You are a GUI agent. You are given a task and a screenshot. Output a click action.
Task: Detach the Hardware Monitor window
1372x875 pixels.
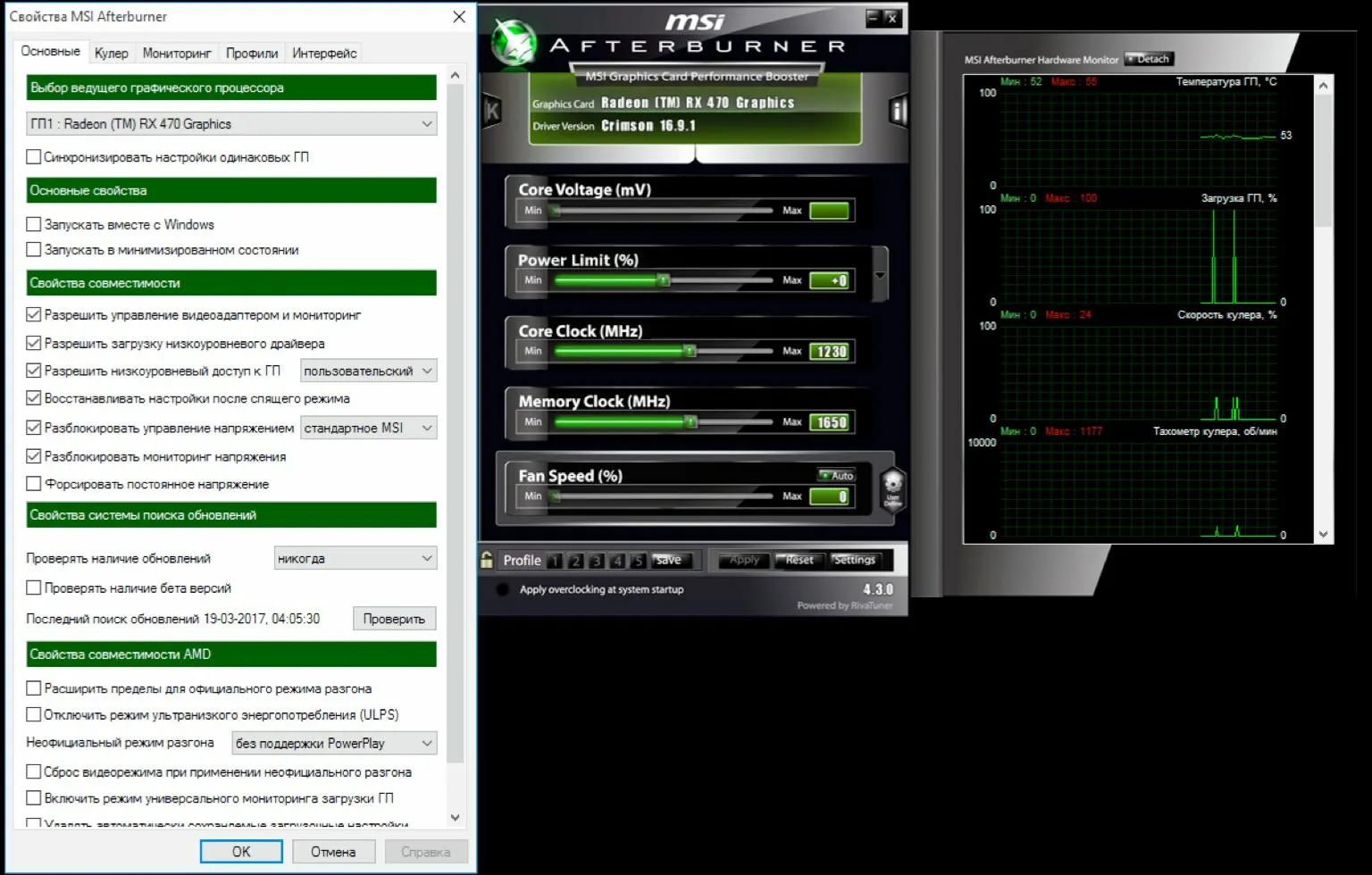coord(1149,59)
